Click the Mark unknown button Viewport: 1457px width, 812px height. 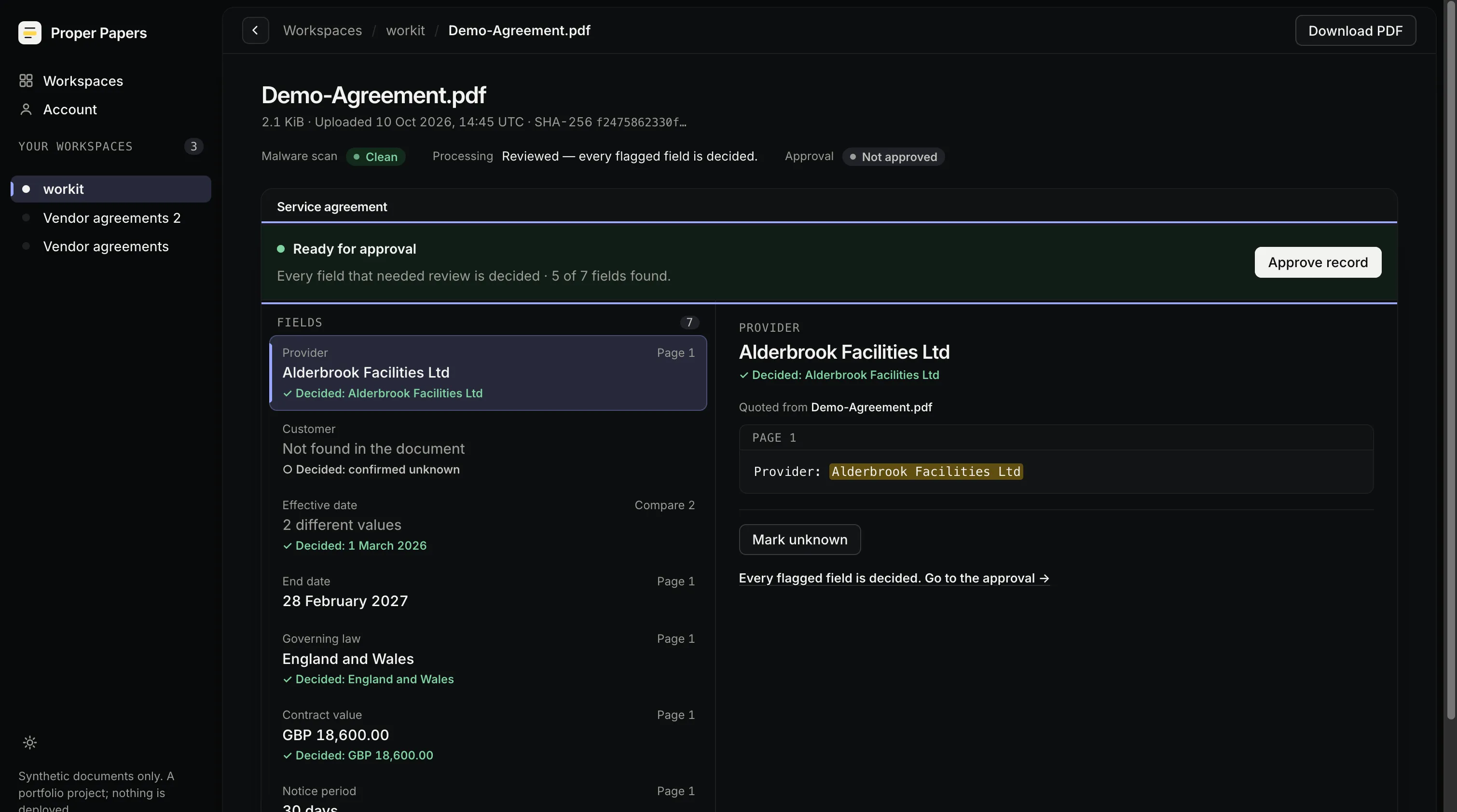pos(800,540)
